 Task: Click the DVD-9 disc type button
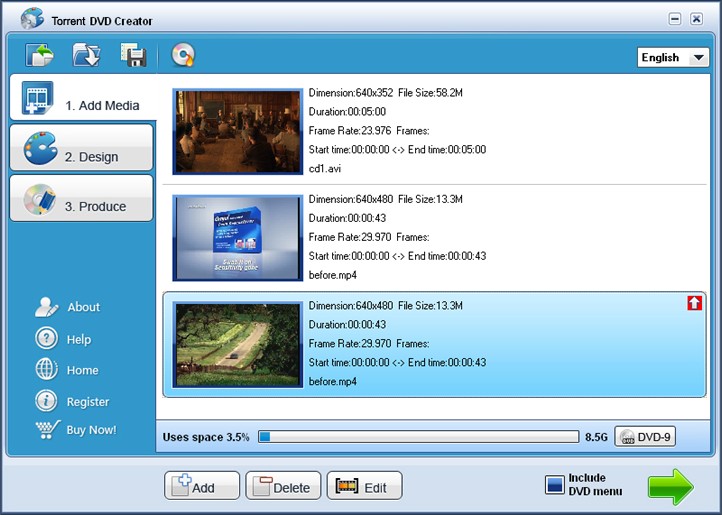coord(645,436)
